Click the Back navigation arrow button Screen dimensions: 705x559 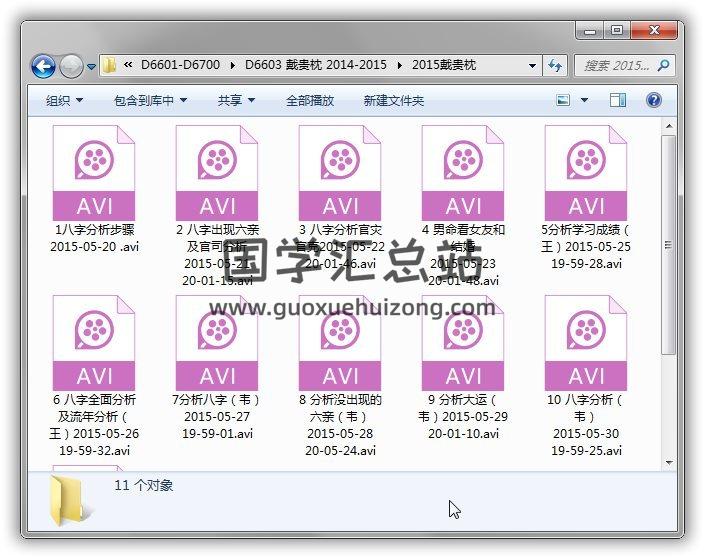coord(43,67)
